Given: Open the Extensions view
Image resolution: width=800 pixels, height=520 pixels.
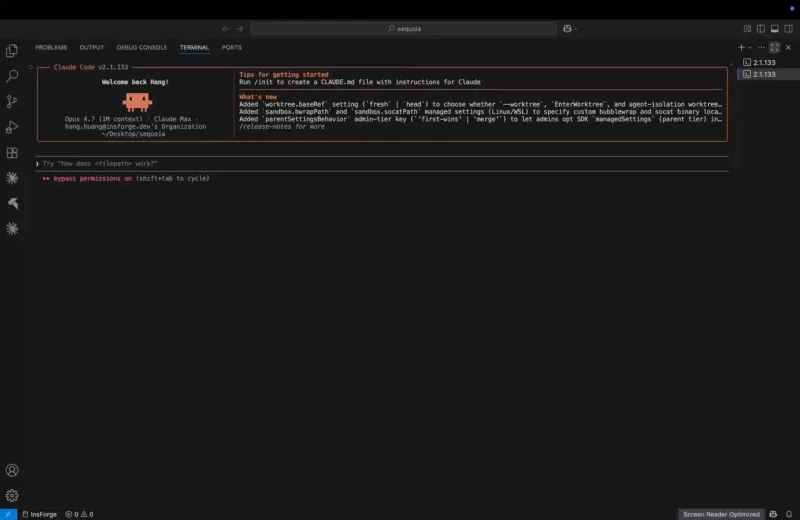Looking at the screenshot, I should pos(12,153).
